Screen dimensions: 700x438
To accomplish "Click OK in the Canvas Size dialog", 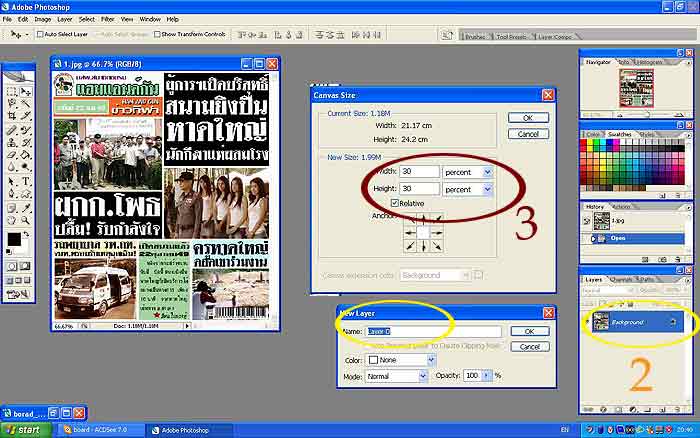I will click(527, 117).
